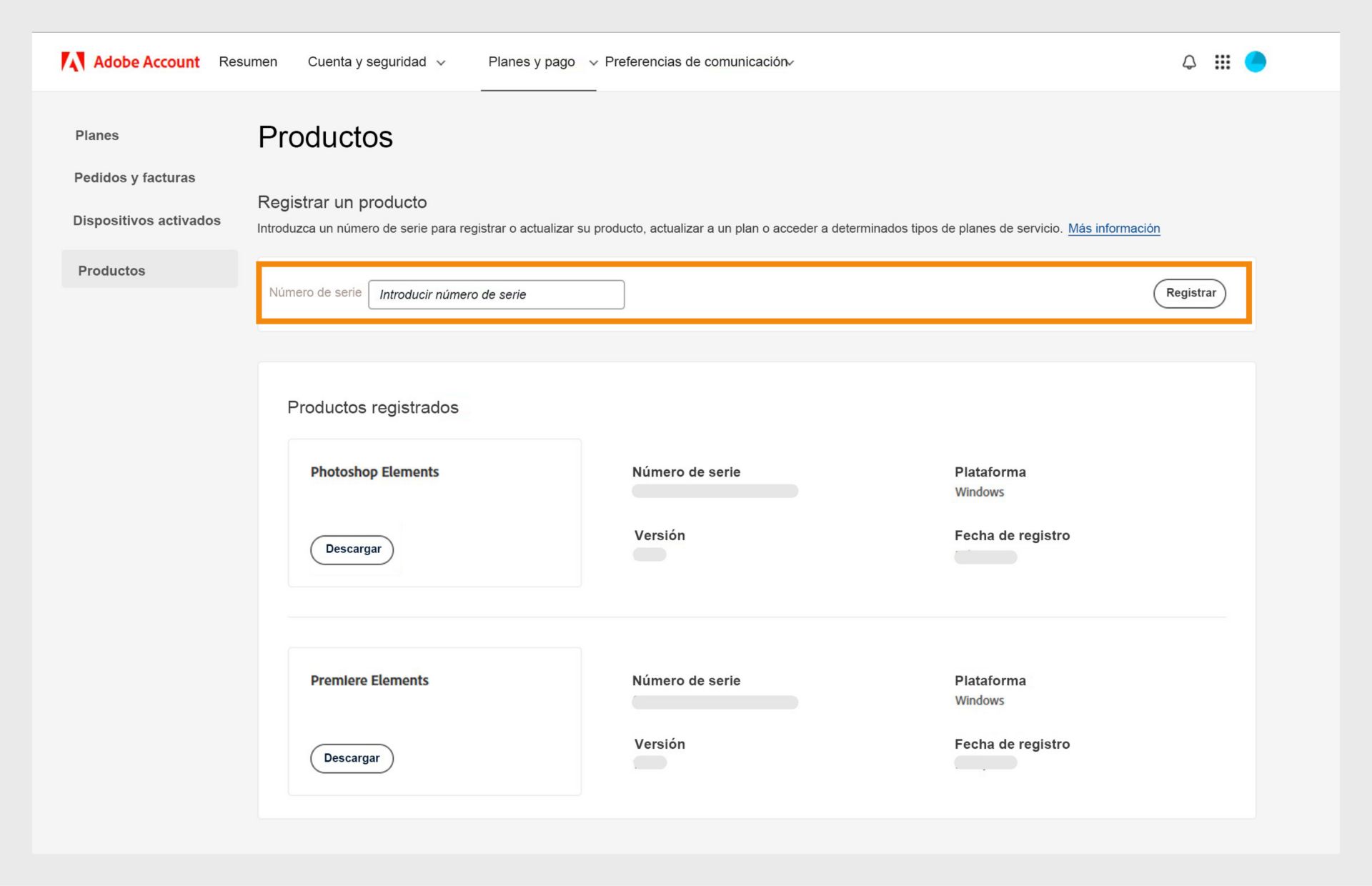Viewport: 1372px width, 886px height.
Task: Click Adobe Account title text
Action: [146, 62]
